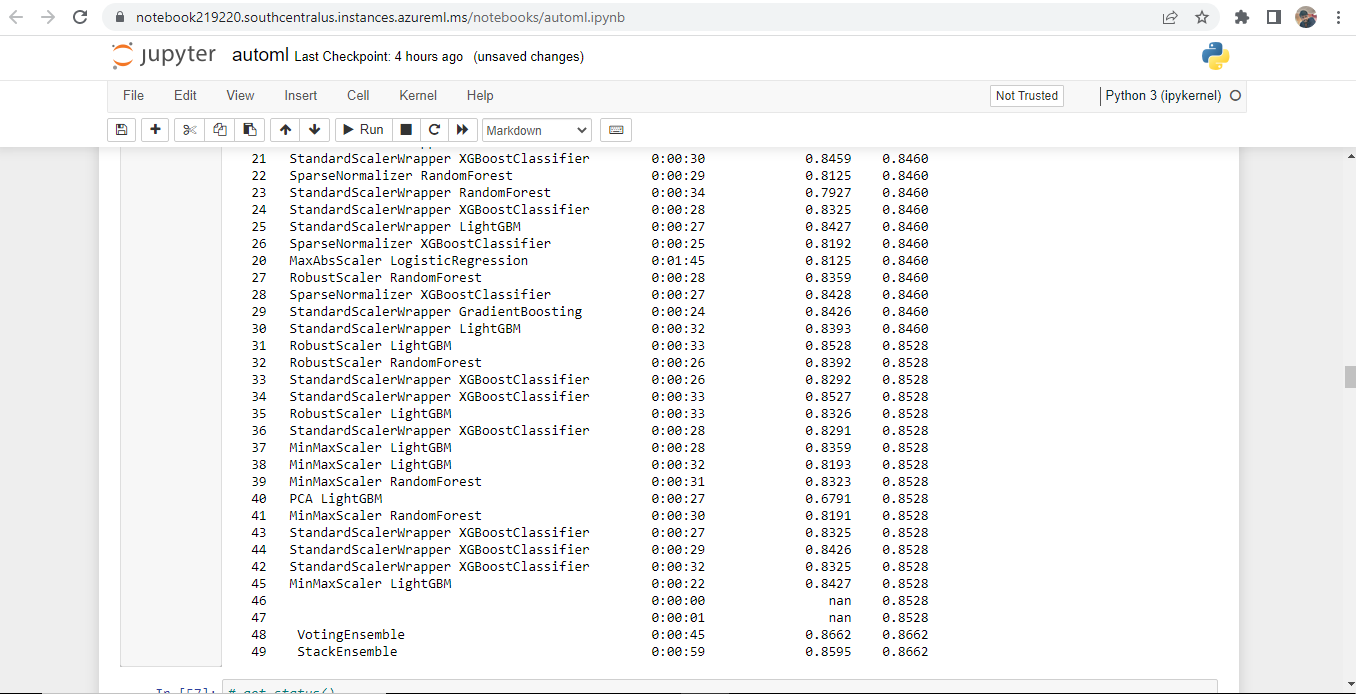Viewport: 1356px width, 694px height.
Task: Select the Python 3 (ipykernel) kernel name
Action: (x=1163, y=95)
